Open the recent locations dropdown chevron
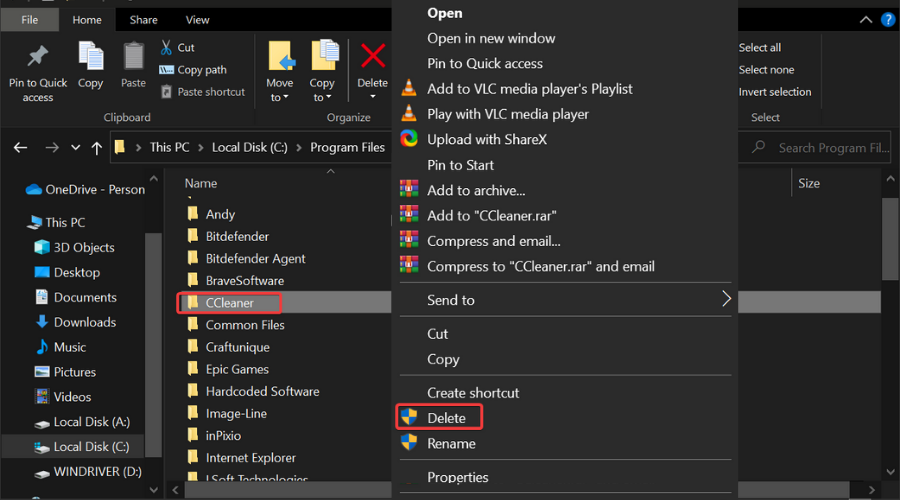Image resolution: width=900 pixels, height=500 pixels. 75,148
